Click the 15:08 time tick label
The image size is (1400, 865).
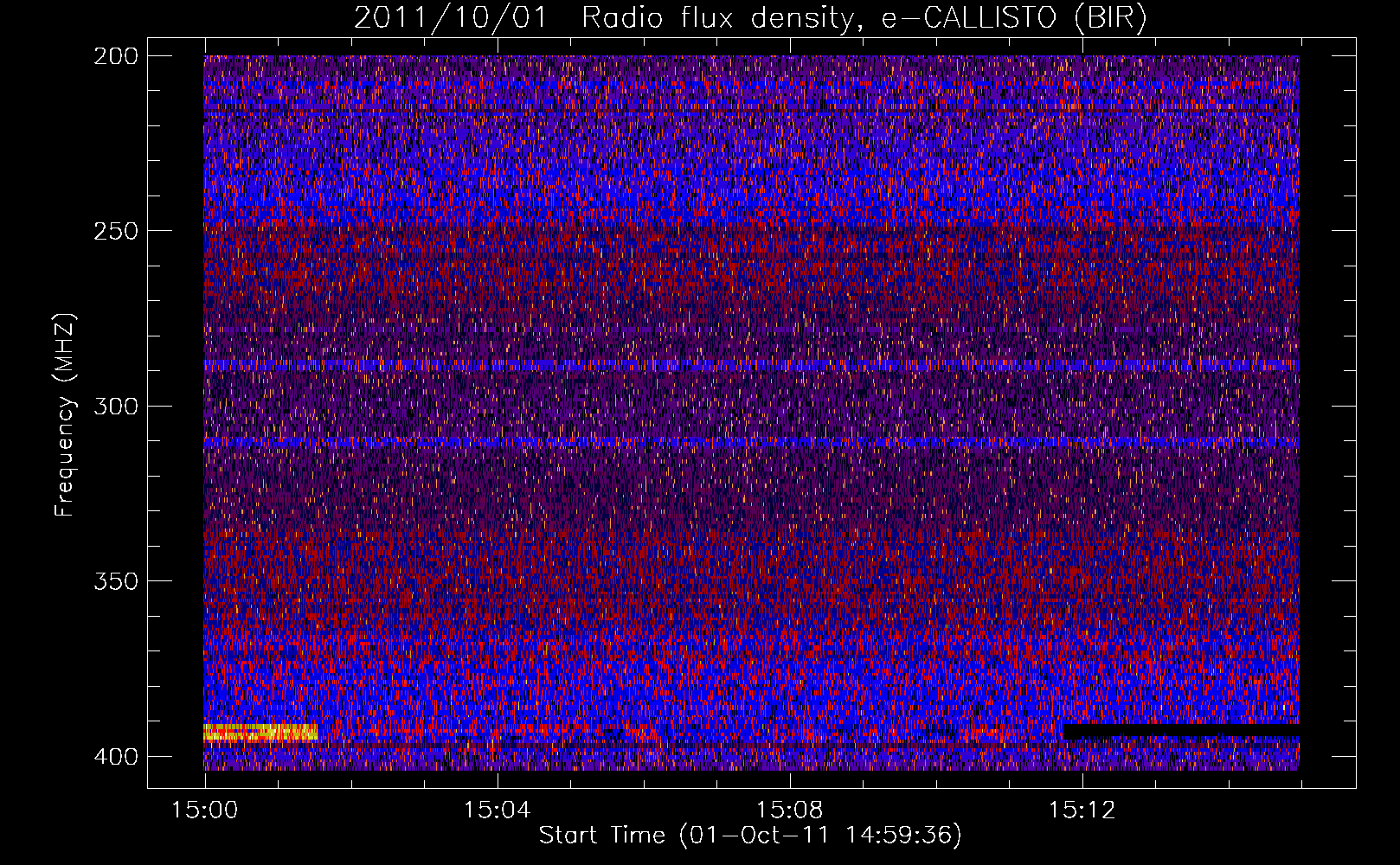tap(789, 811)
